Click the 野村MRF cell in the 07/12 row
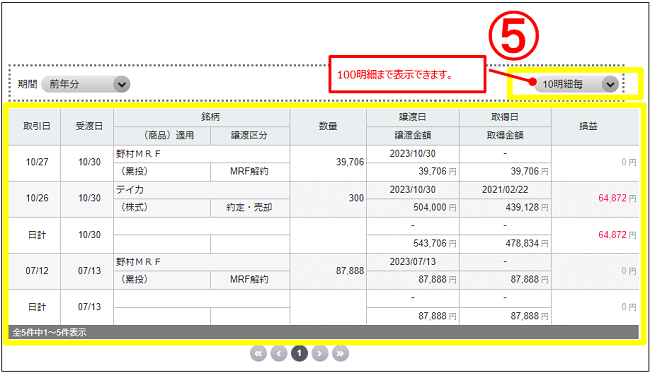 (x=201, y=262)
